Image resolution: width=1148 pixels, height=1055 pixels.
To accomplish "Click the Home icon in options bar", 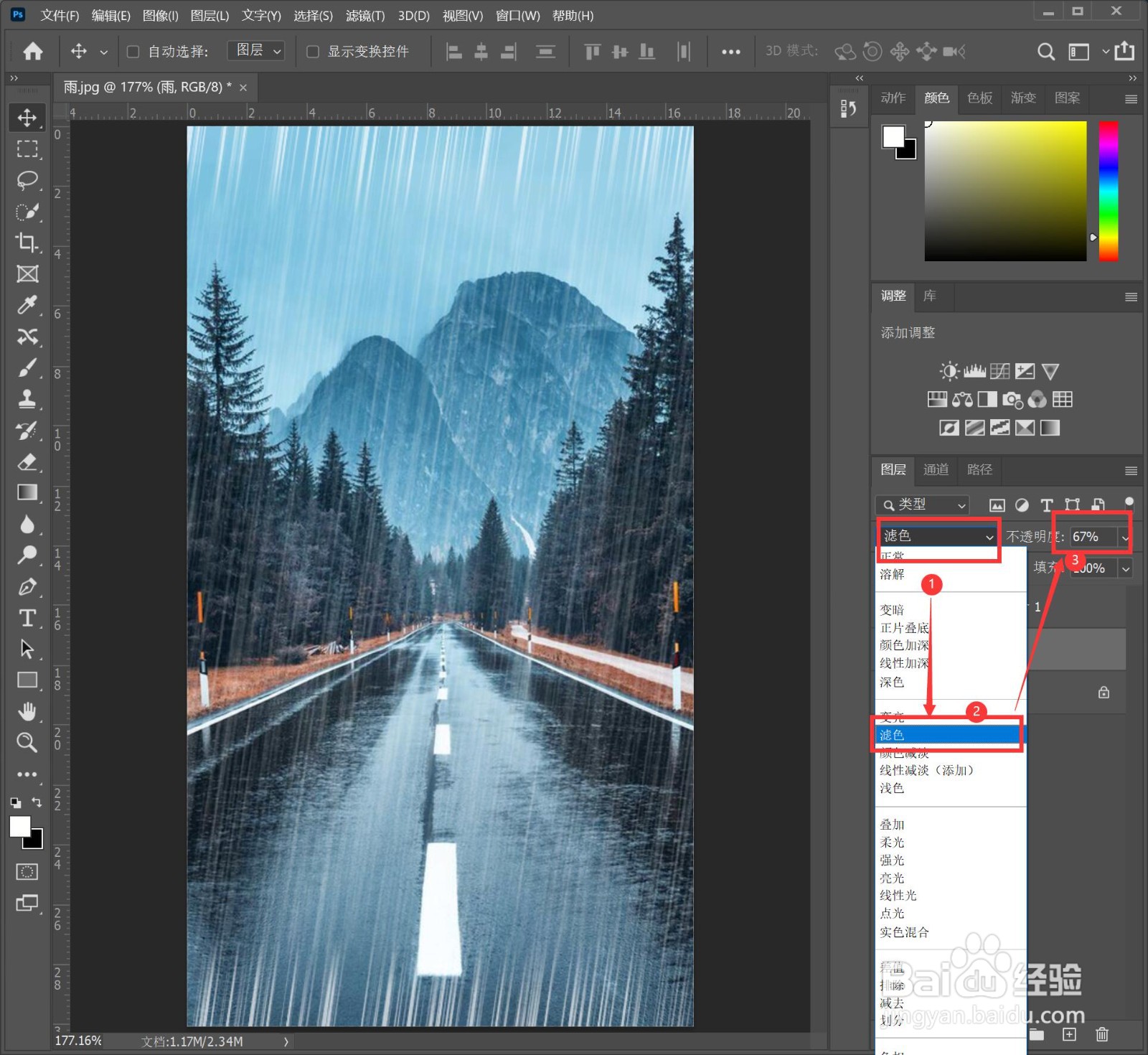I will pos(33,51).
